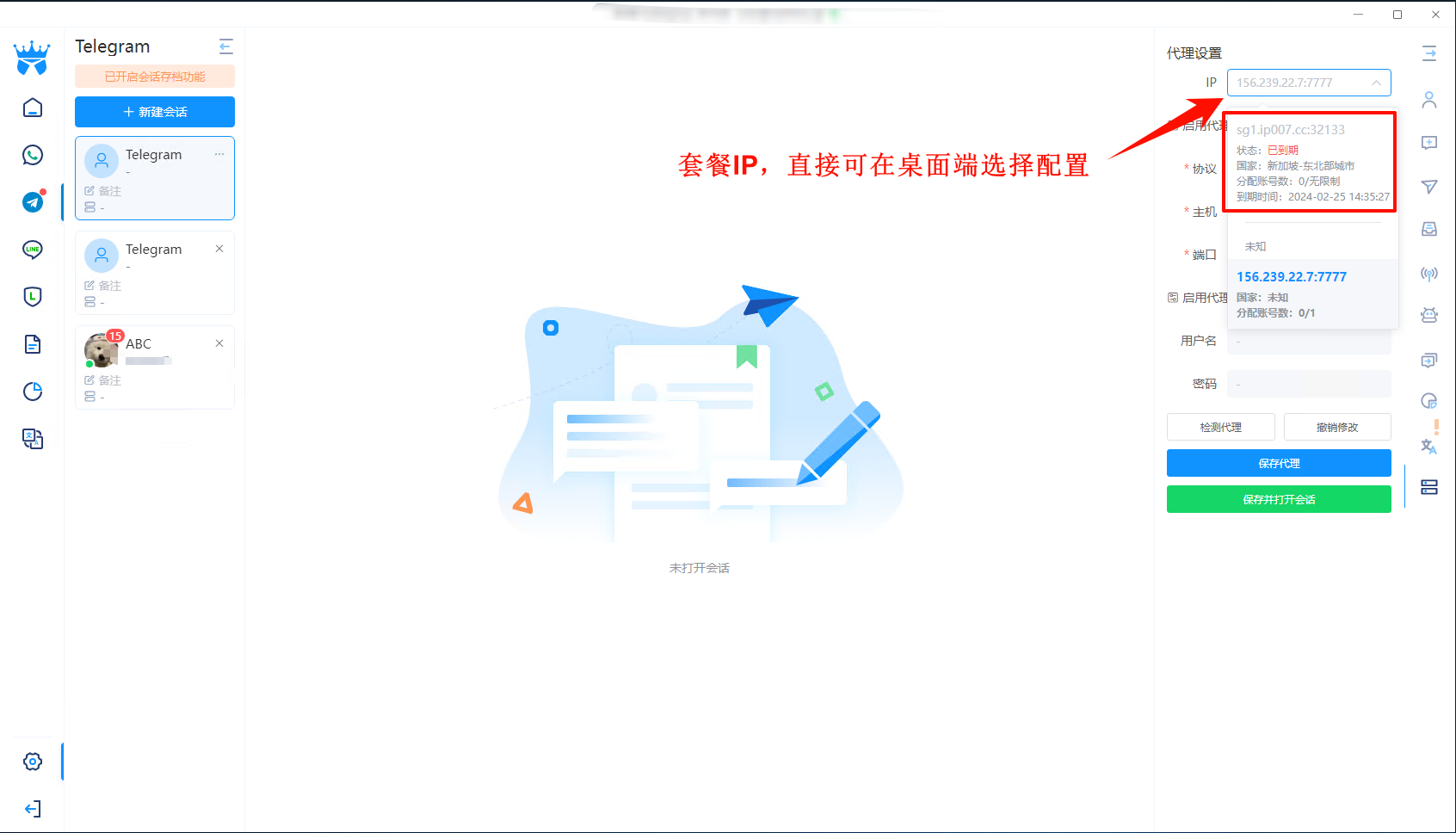Open the contacts icon in right panel
Screen dimensions: 1456x833
pyautogui.click(x=1429, y=100)
